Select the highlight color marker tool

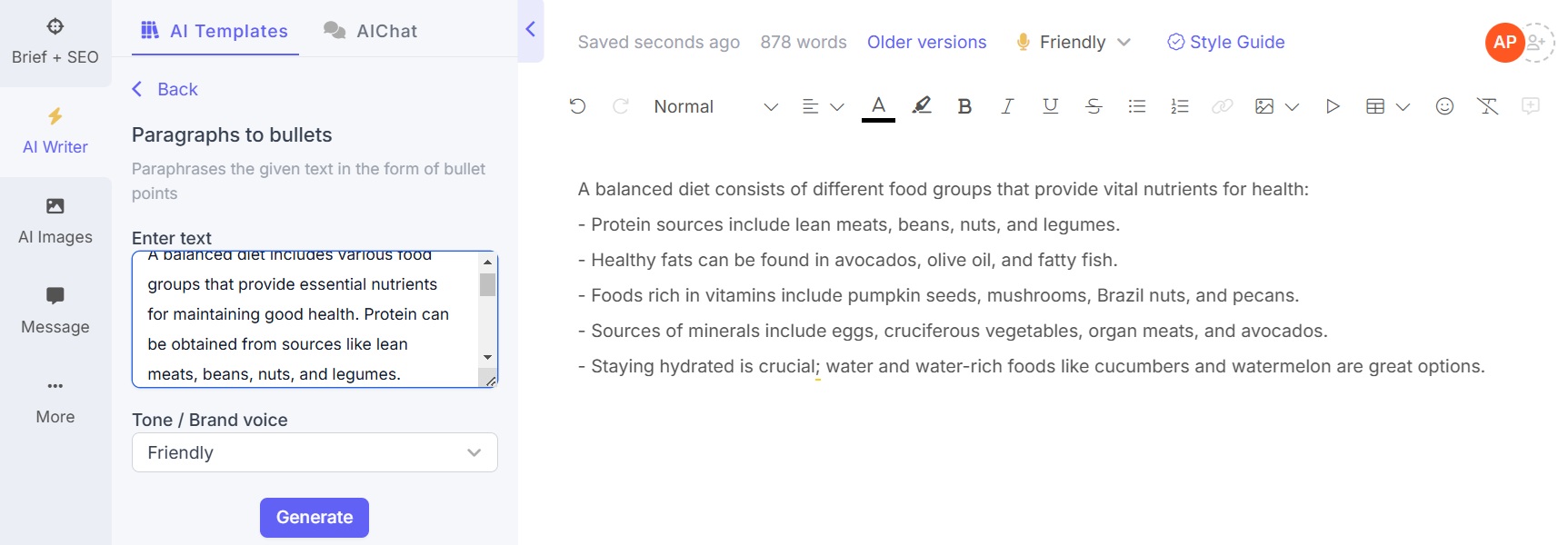(922, 106)
